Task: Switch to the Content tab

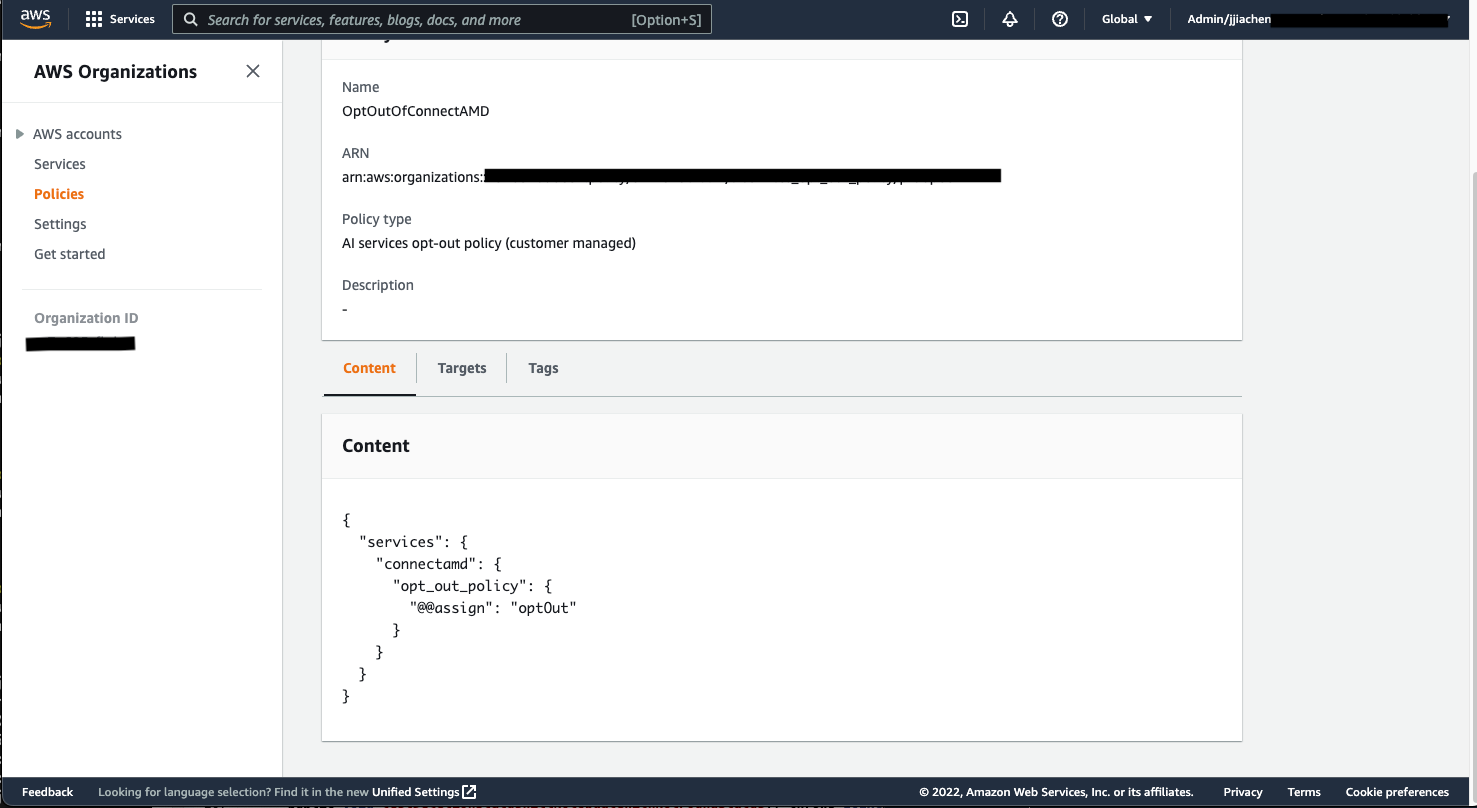Action: [x=369, y=368]
